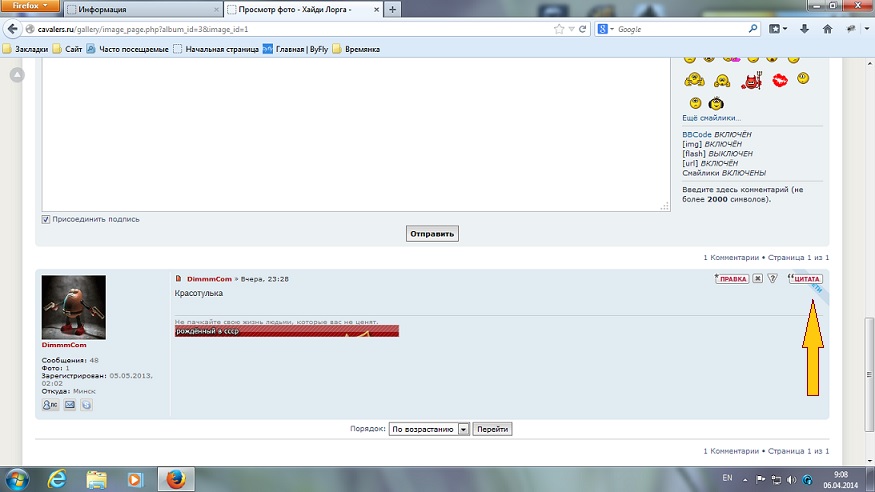Send private message via ЛС icon
This screenshot has width=875, height=492.
[x=51, y=405]
